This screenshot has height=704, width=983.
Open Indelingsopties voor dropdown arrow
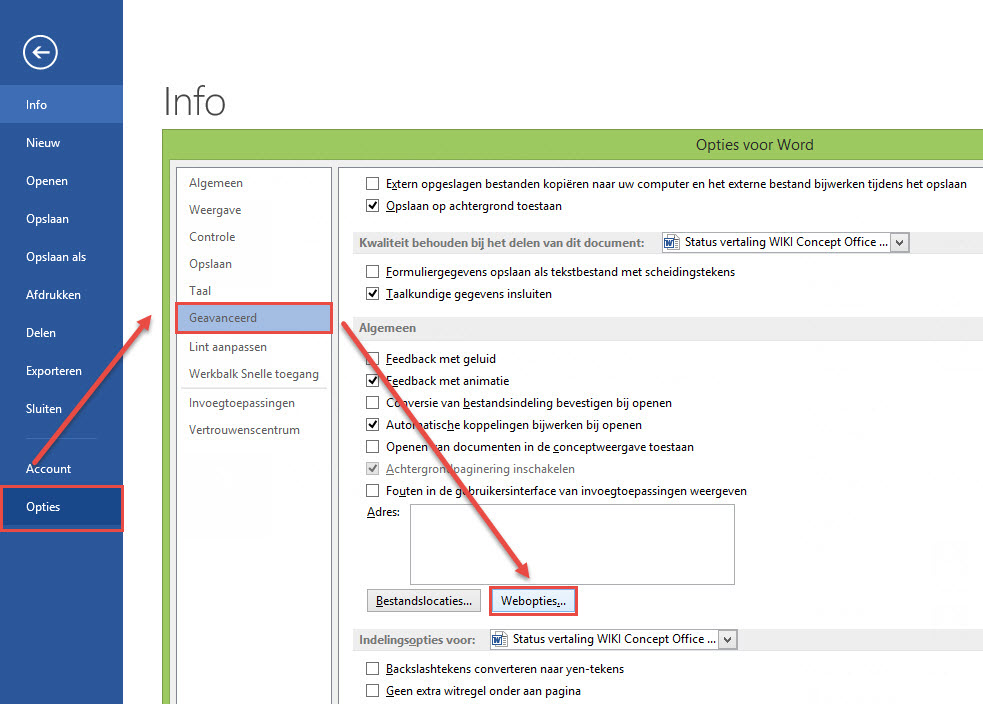tap(727, 639)
